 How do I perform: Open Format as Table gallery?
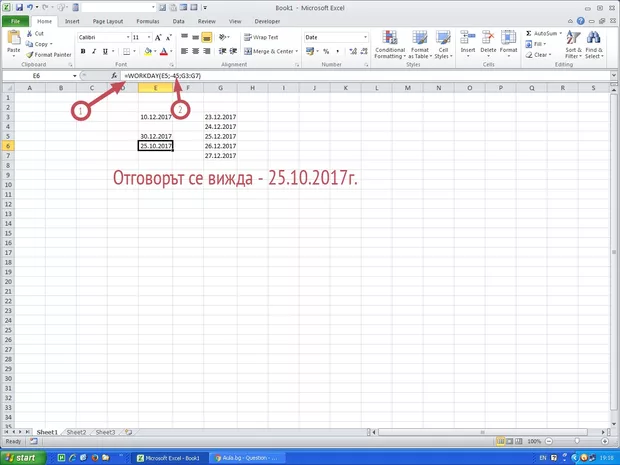pyautogui.click(x=420, y=45)
